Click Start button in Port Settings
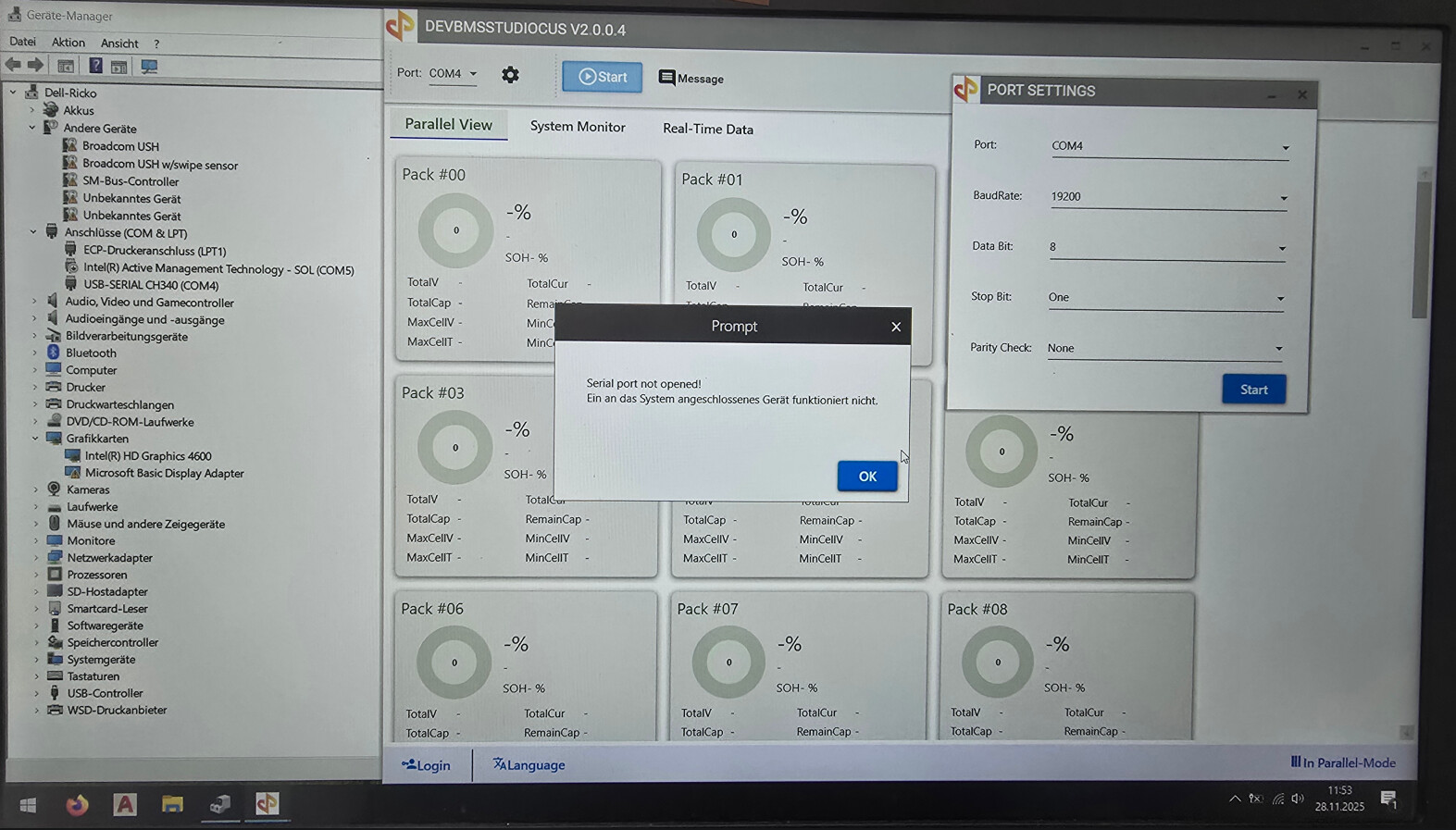The height and width of the screenshot is (830, 1456). pos(1253,390)
